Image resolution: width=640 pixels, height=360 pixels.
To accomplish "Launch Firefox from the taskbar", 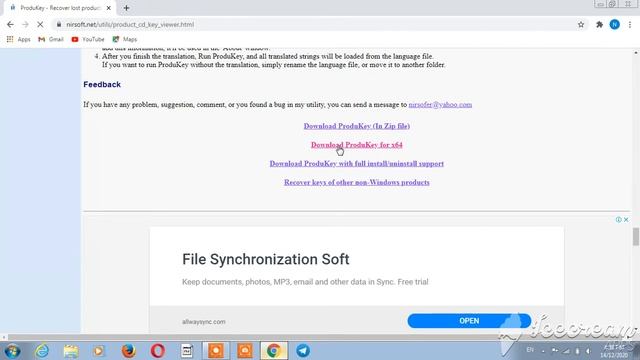I will (x=128, y=351).
